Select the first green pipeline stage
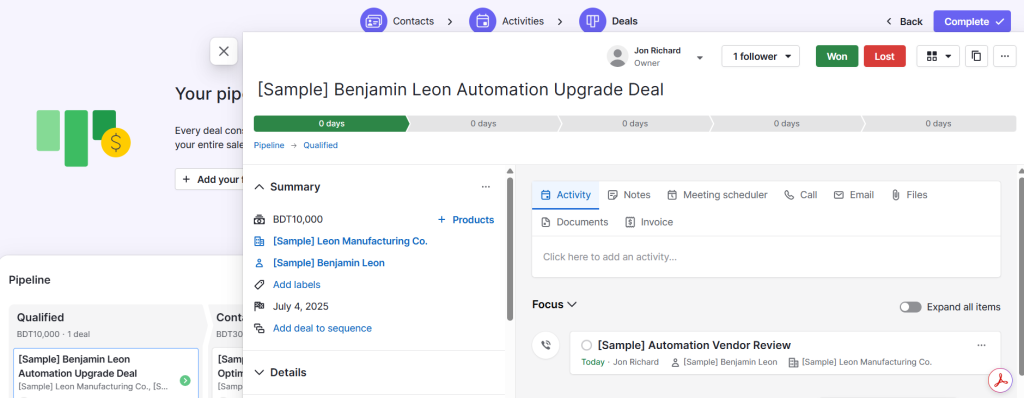This screenshot has height=398, width=1024. coord(331,124)
